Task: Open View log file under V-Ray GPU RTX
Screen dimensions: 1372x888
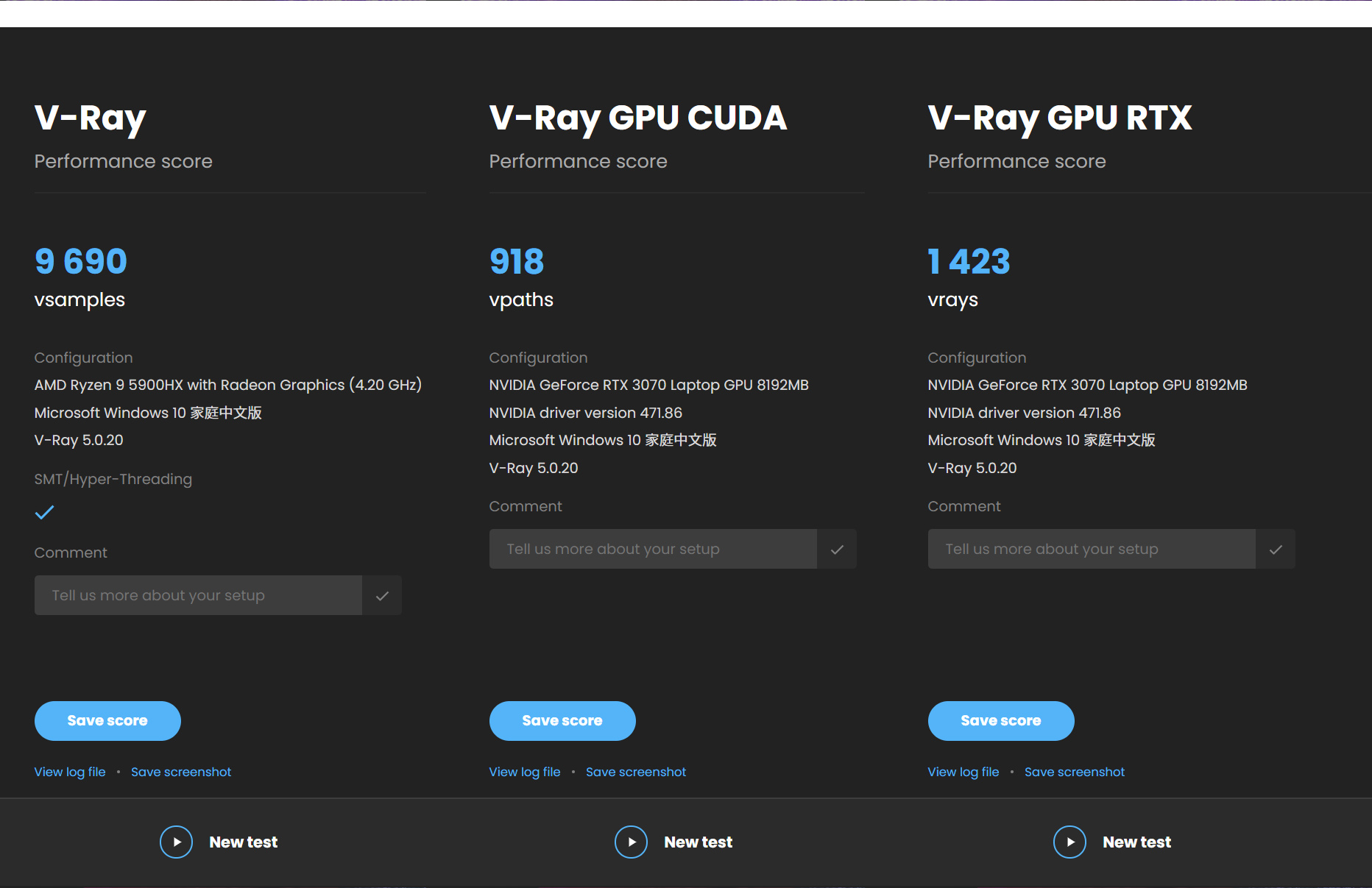Action: point(963,772)
